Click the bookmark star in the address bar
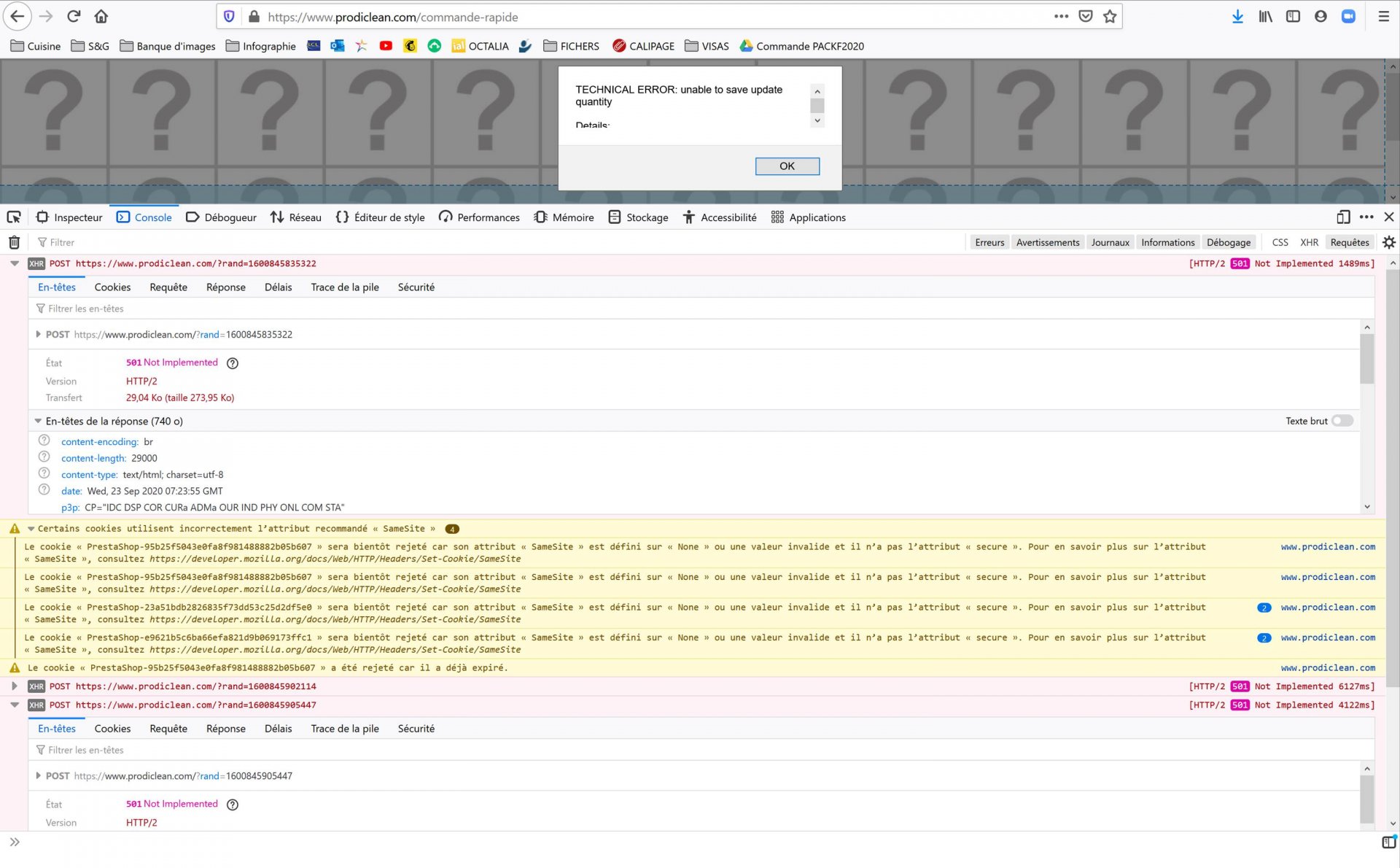 pos(1110,17)
